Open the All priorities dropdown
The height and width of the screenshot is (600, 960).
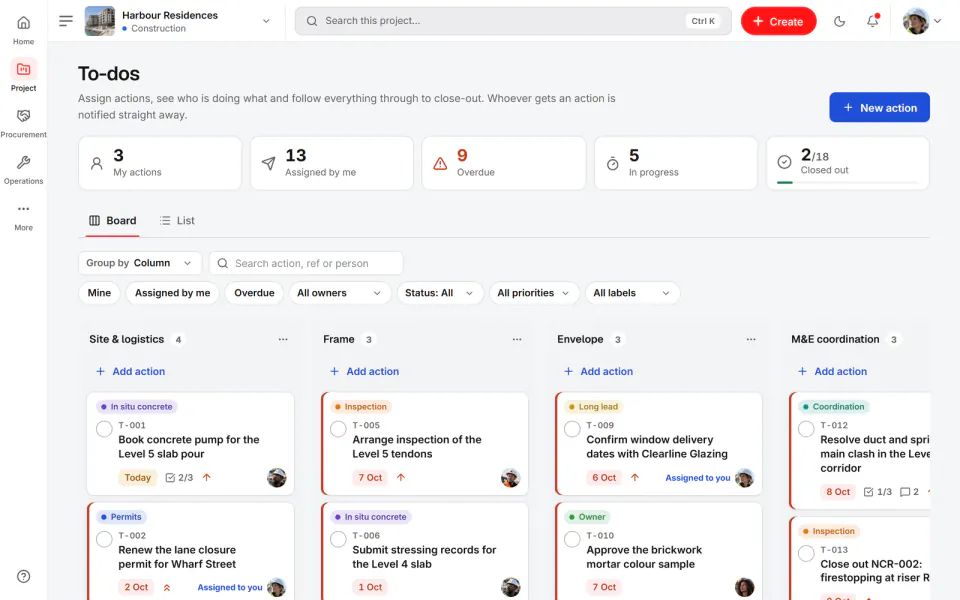(533, 293)
